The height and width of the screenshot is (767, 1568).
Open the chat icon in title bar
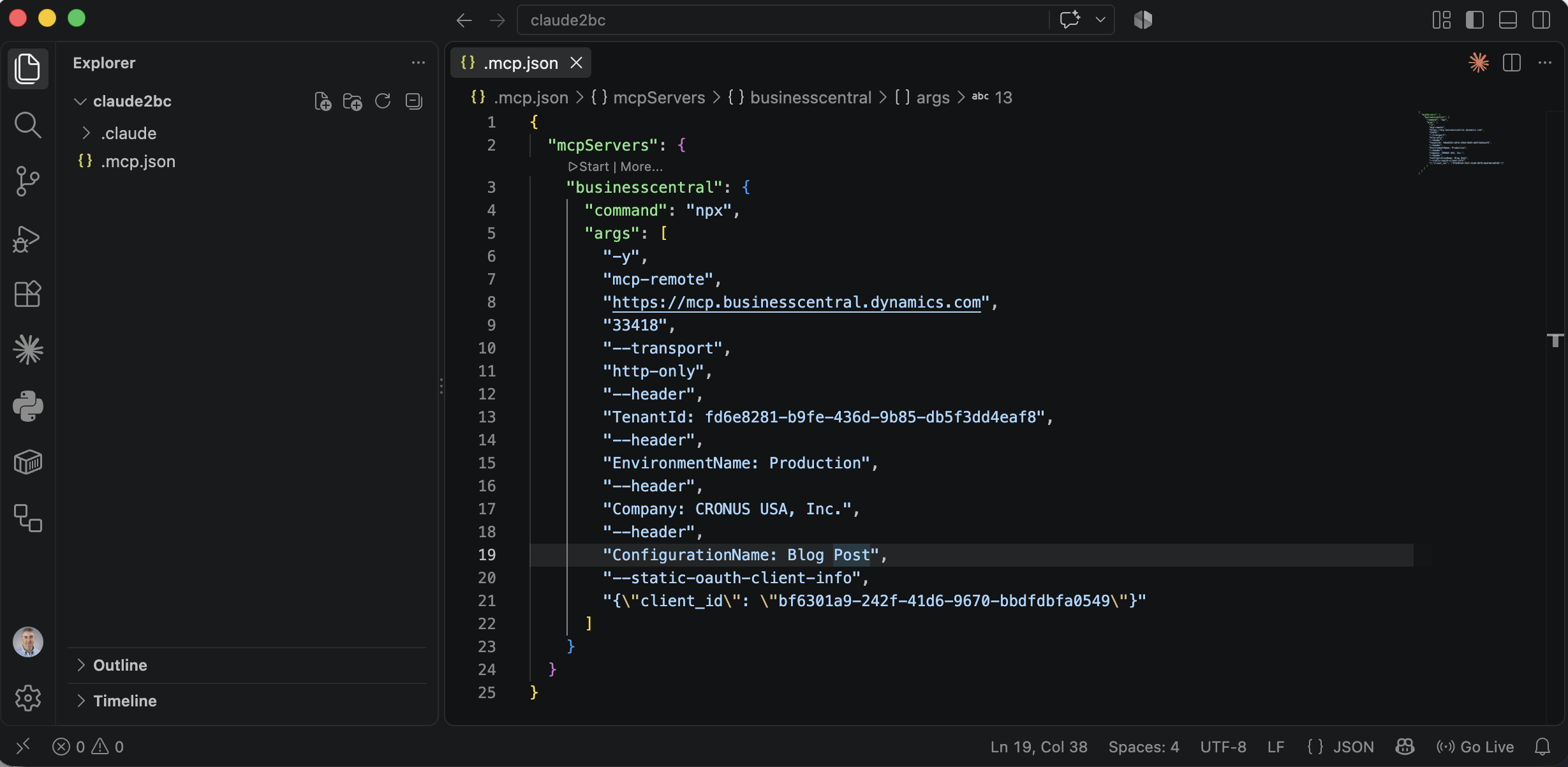1070,20
